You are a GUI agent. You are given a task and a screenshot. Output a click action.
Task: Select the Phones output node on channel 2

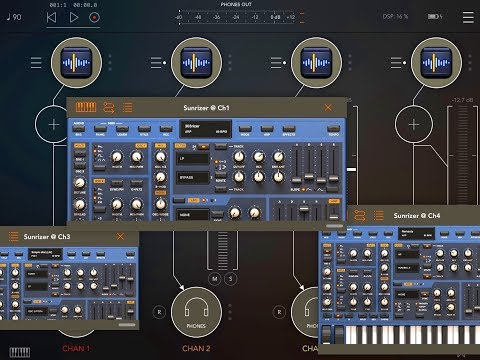[196, 313]
